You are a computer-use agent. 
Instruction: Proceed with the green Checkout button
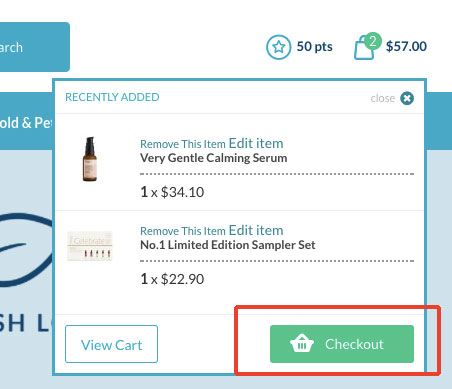[x=342, y=344]
